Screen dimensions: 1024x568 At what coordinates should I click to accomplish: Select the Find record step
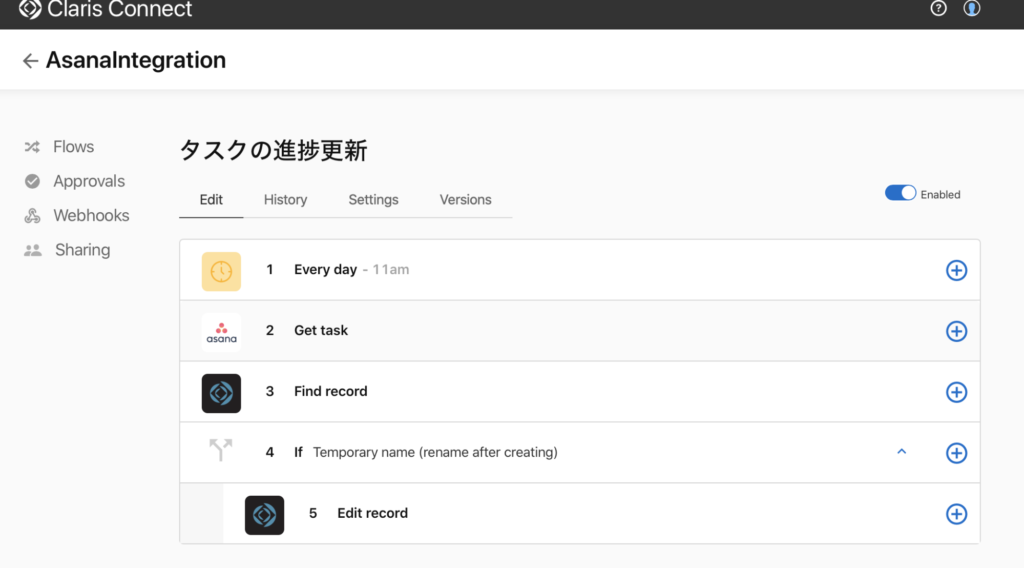tap(330, 392)
